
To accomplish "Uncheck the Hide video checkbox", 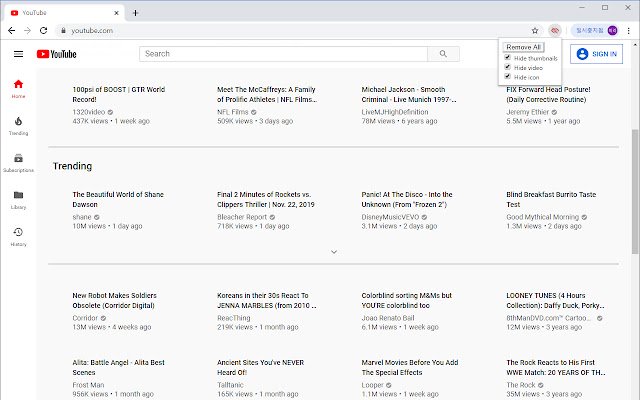I will pos(507,67).
